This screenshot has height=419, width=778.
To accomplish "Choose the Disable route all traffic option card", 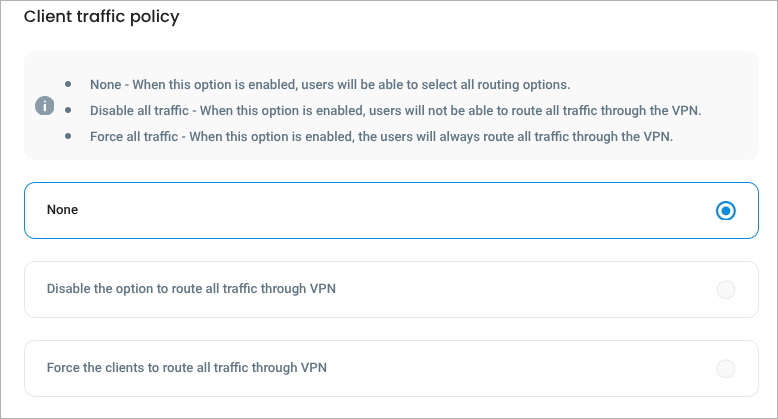I will tap(390, 290).
